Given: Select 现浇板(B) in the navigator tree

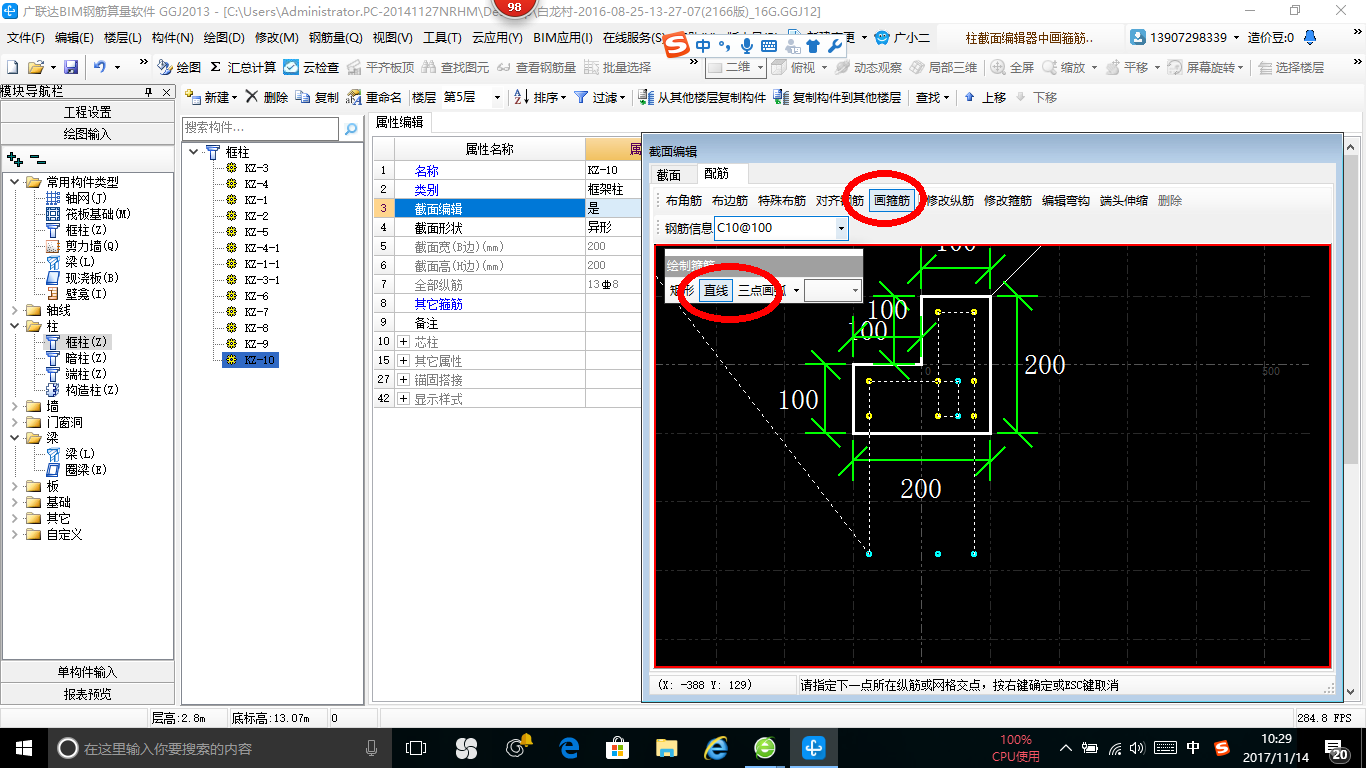Looking at the screenshot, I should point(82,278).
